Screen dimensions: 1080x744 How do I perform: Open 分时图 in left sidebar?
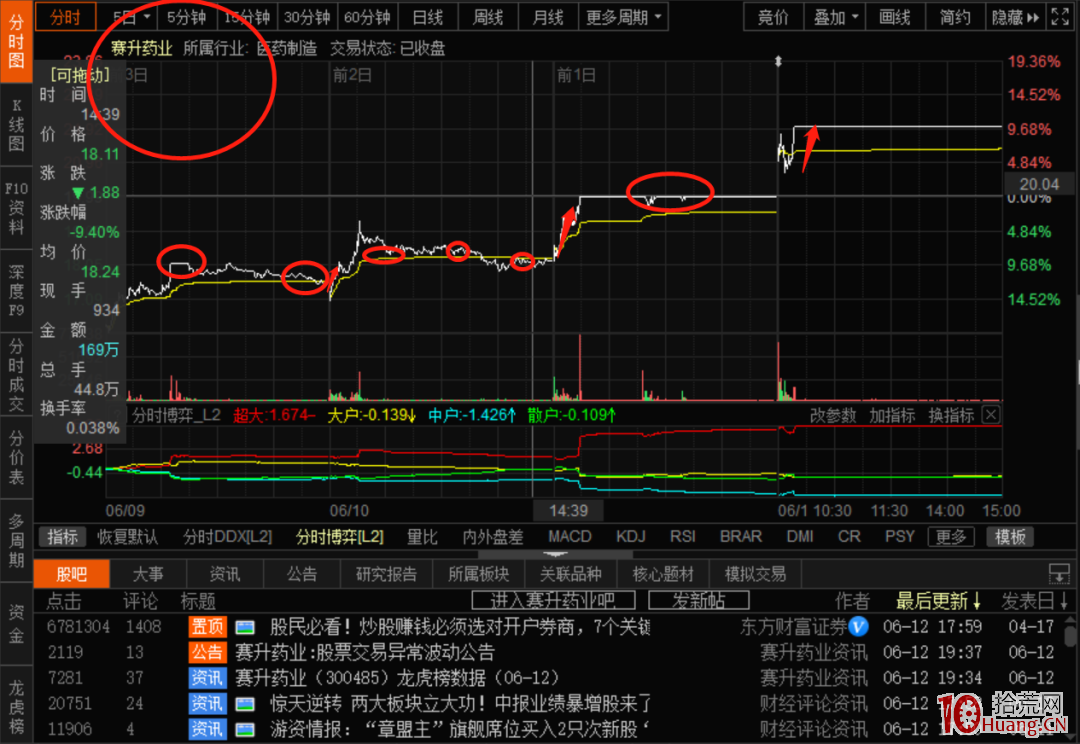[16, 41]
